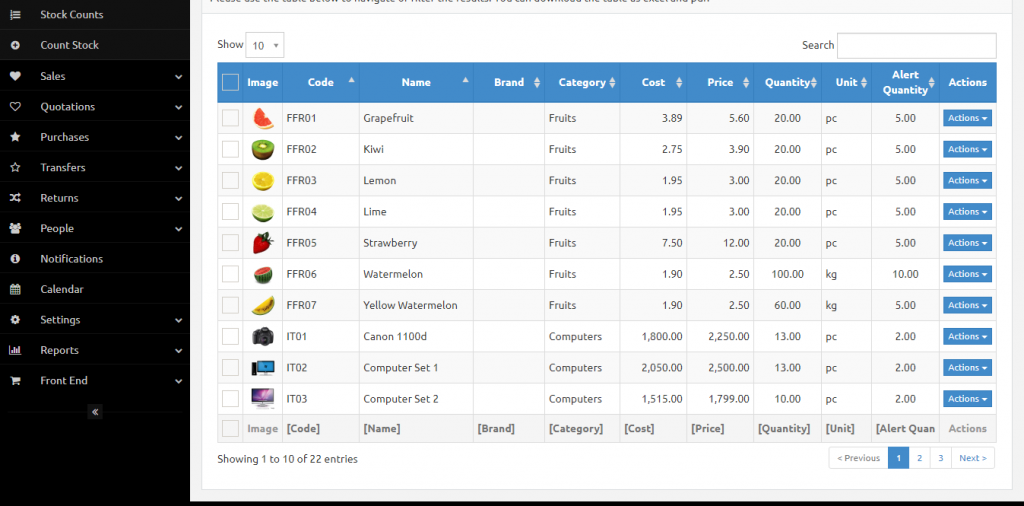Sort by Quantity column arrows
The height and width of the screenshot is (506, 1024).
point(814,82)
